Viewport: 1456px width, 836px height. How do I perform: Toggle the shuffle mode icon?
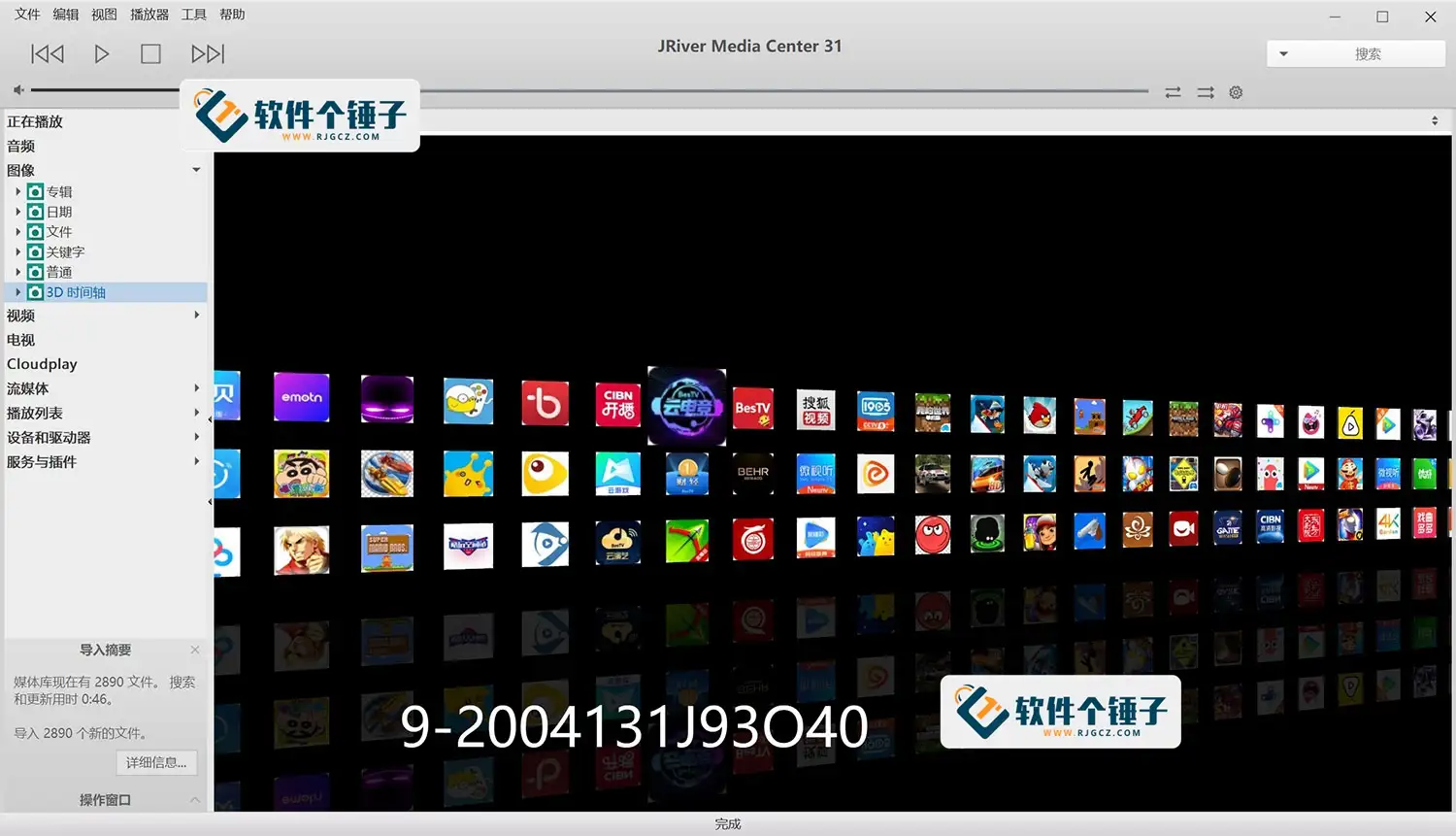[1206, 92]
